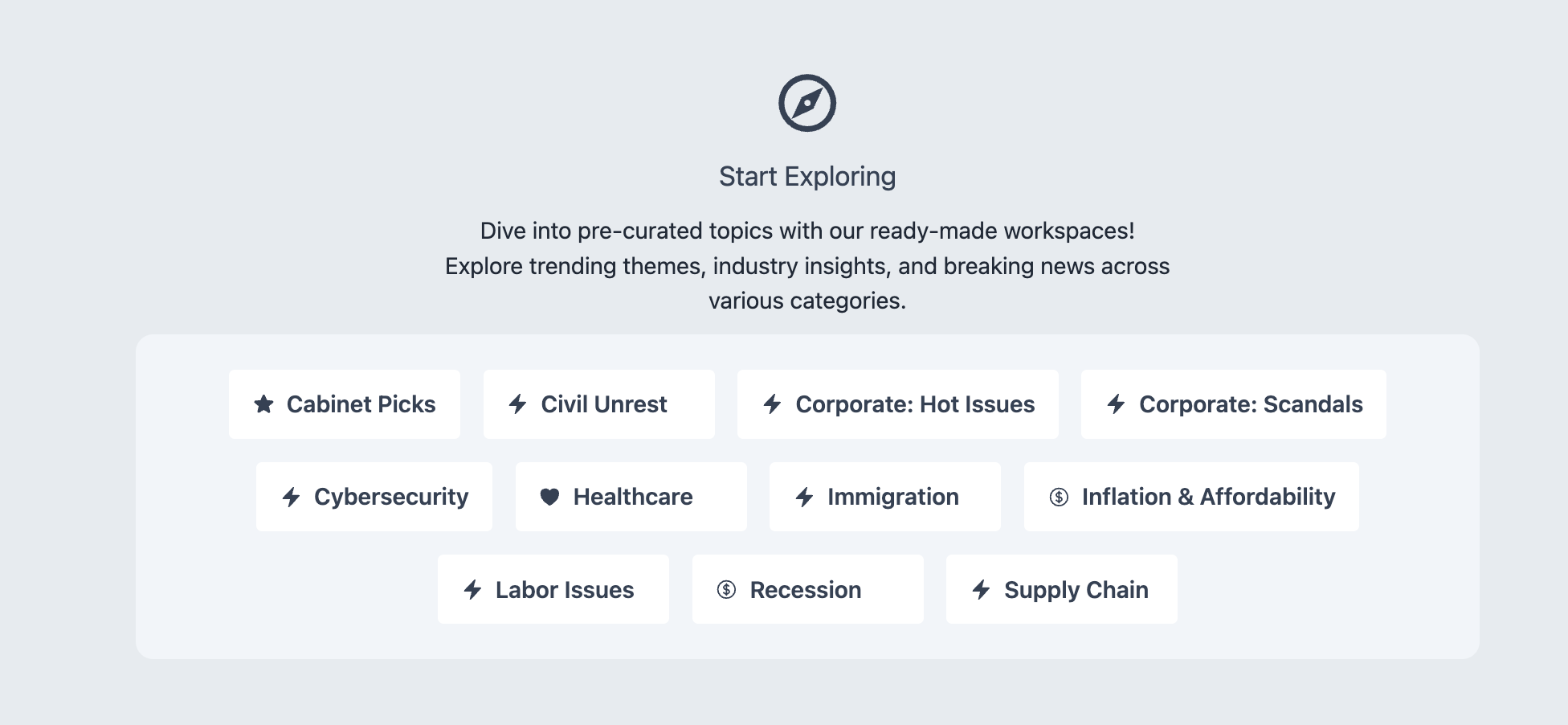Click the compass icon above Start Exploring
This screenshot has width=1568, height=725.
(806, 103)
